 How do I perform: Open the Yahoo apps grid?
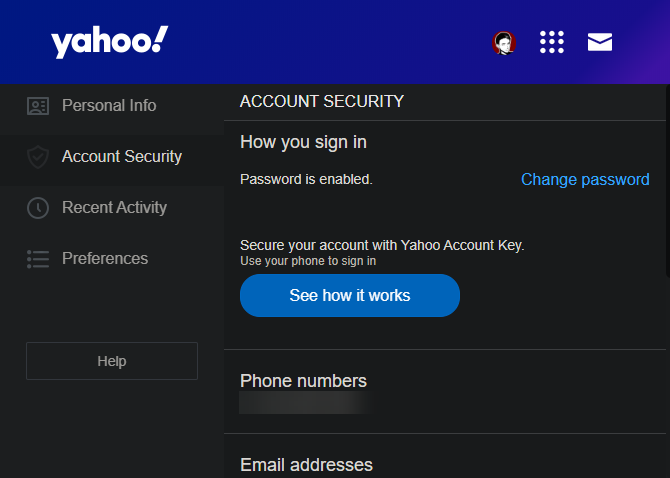click(x=552, y=42)
